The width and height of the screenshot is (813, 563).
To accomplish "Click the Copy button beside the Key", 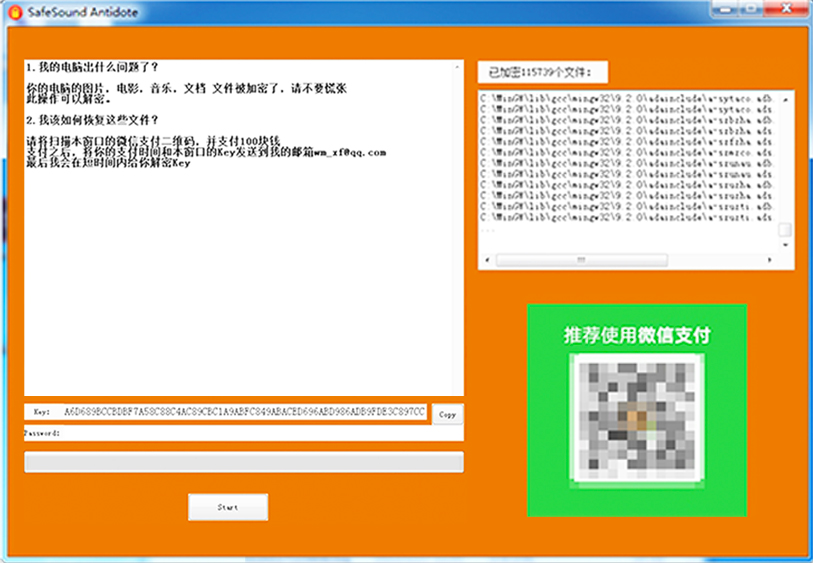I will [447, 415].
